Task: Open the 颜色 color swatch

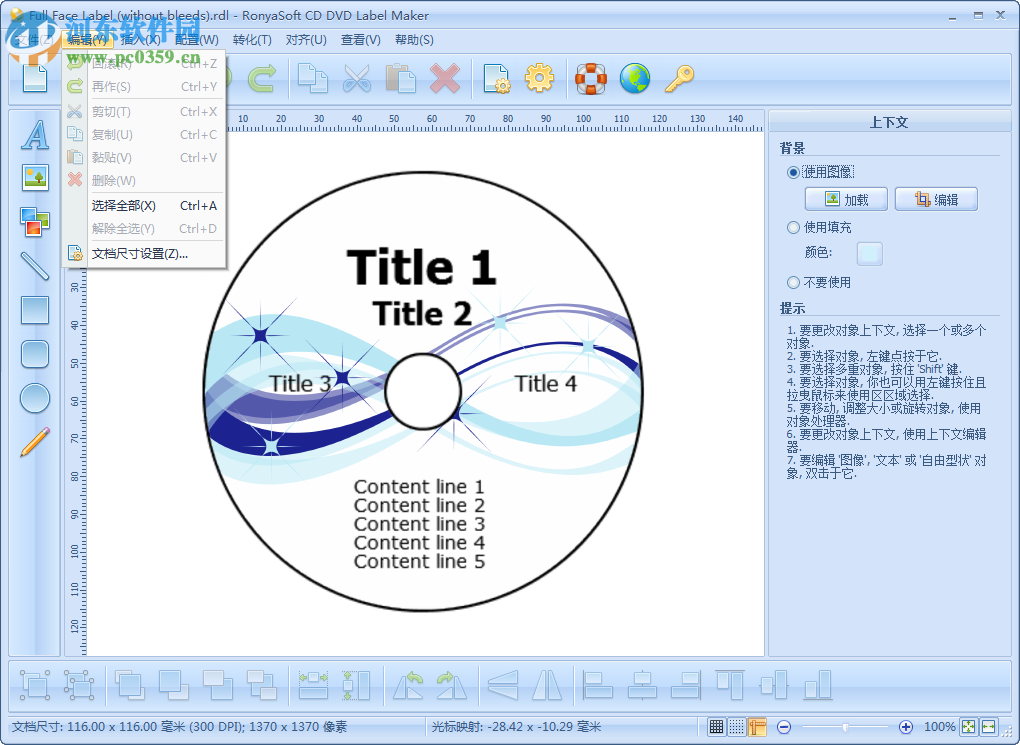Action: coord(869,253)
